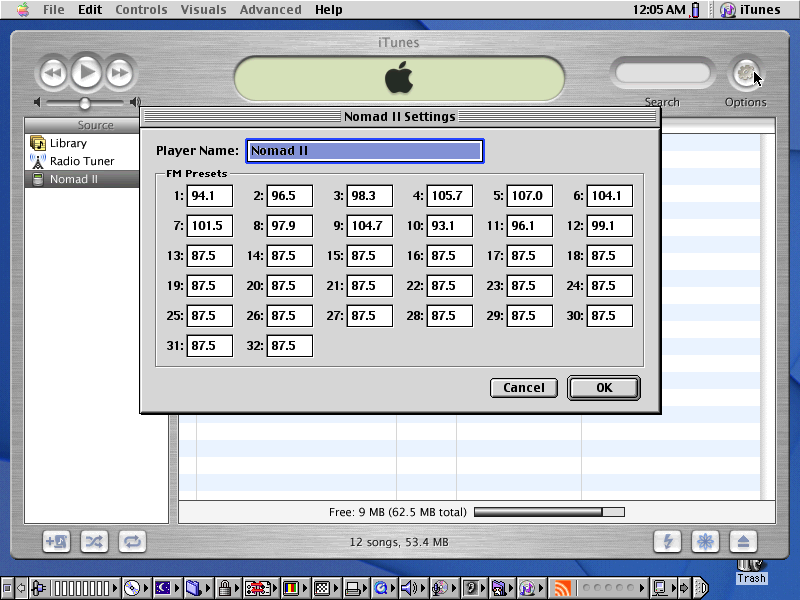Viewport: 800px width, 600px height.
Task: Click the FM preset 13 field
Action: (x=210, y=256)
